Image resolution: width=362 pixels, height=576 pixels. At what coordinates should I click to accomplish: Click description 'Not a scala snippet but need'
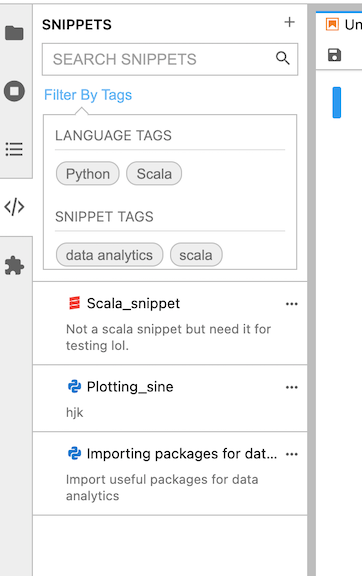coord(168,337)
